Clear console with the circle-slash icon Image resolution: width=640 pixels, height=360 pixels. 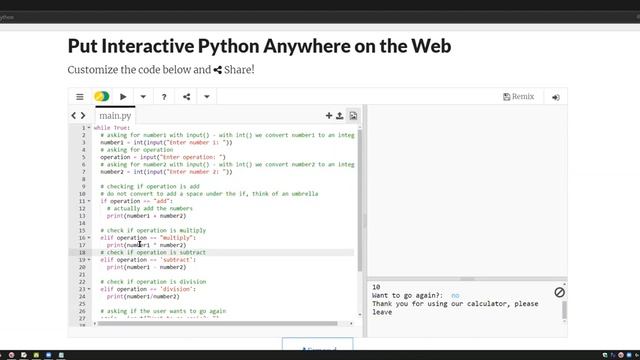coord(559,292)
